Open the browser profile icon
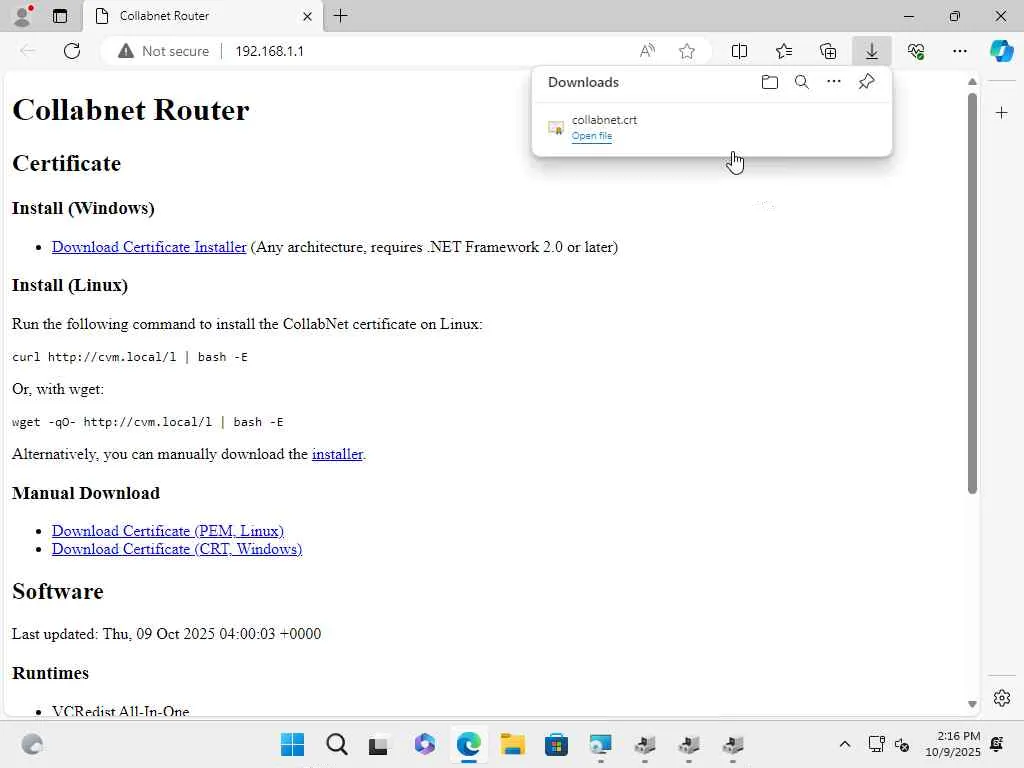The width and height of the screenshot is (1024, 768). coord(23,16)
